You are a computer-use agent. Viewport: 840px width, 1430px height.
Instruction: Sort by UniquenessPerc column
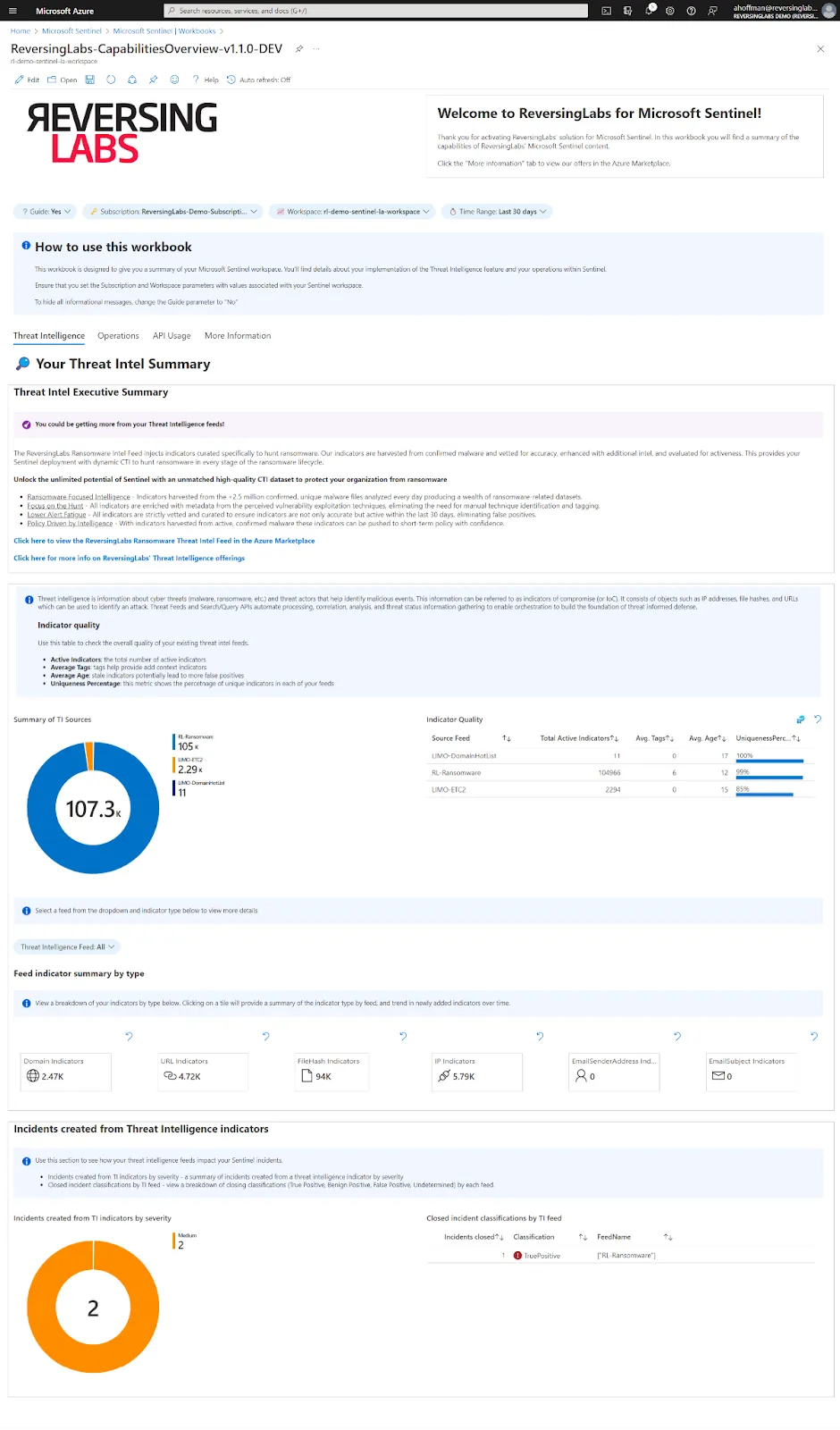pos(768,738)
